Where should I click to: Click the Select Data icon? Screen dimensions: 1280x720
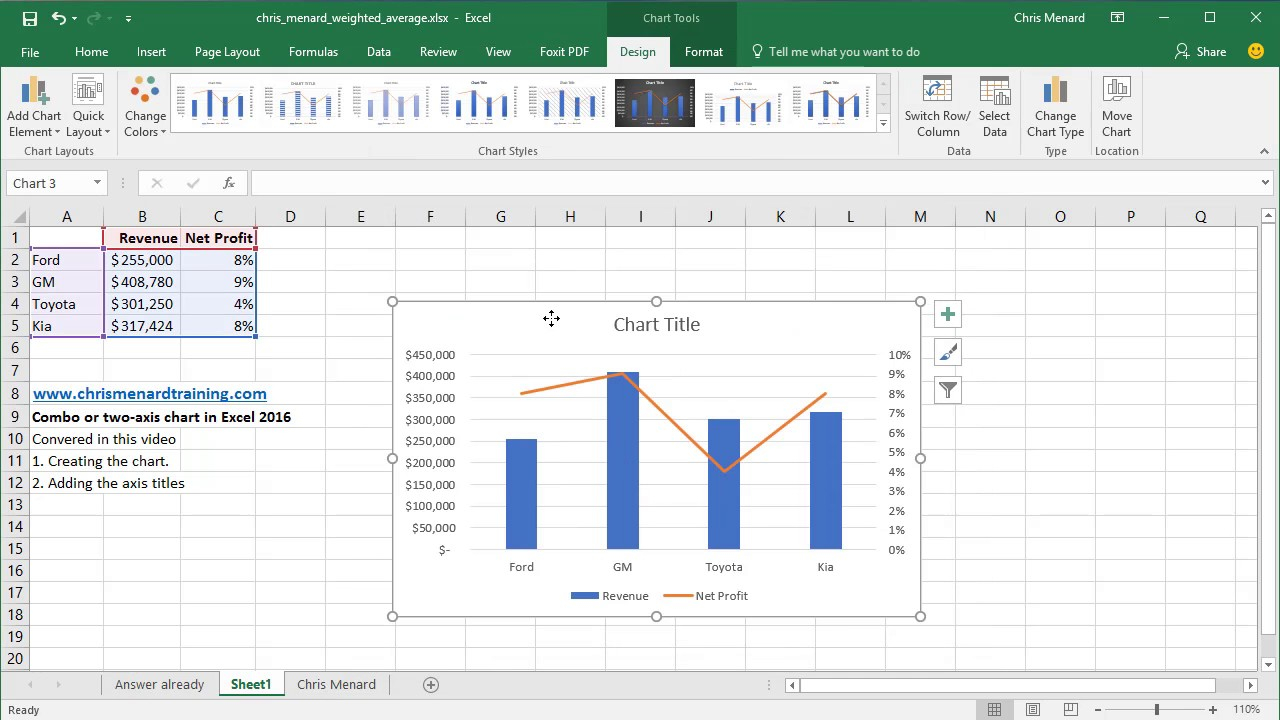(x=994, y=105)
